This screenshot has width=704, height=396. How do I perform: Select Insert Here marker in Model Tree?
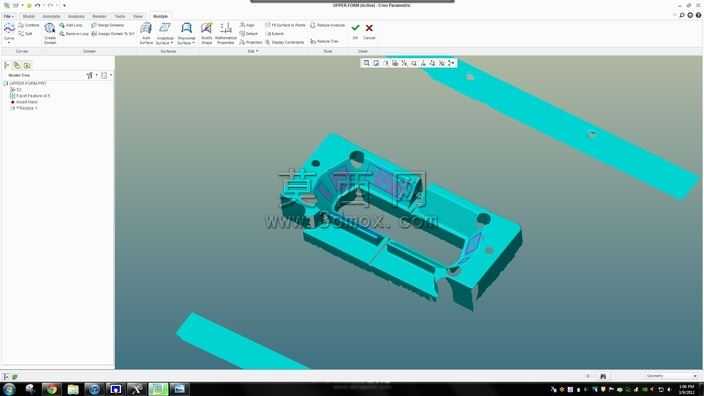24,102
